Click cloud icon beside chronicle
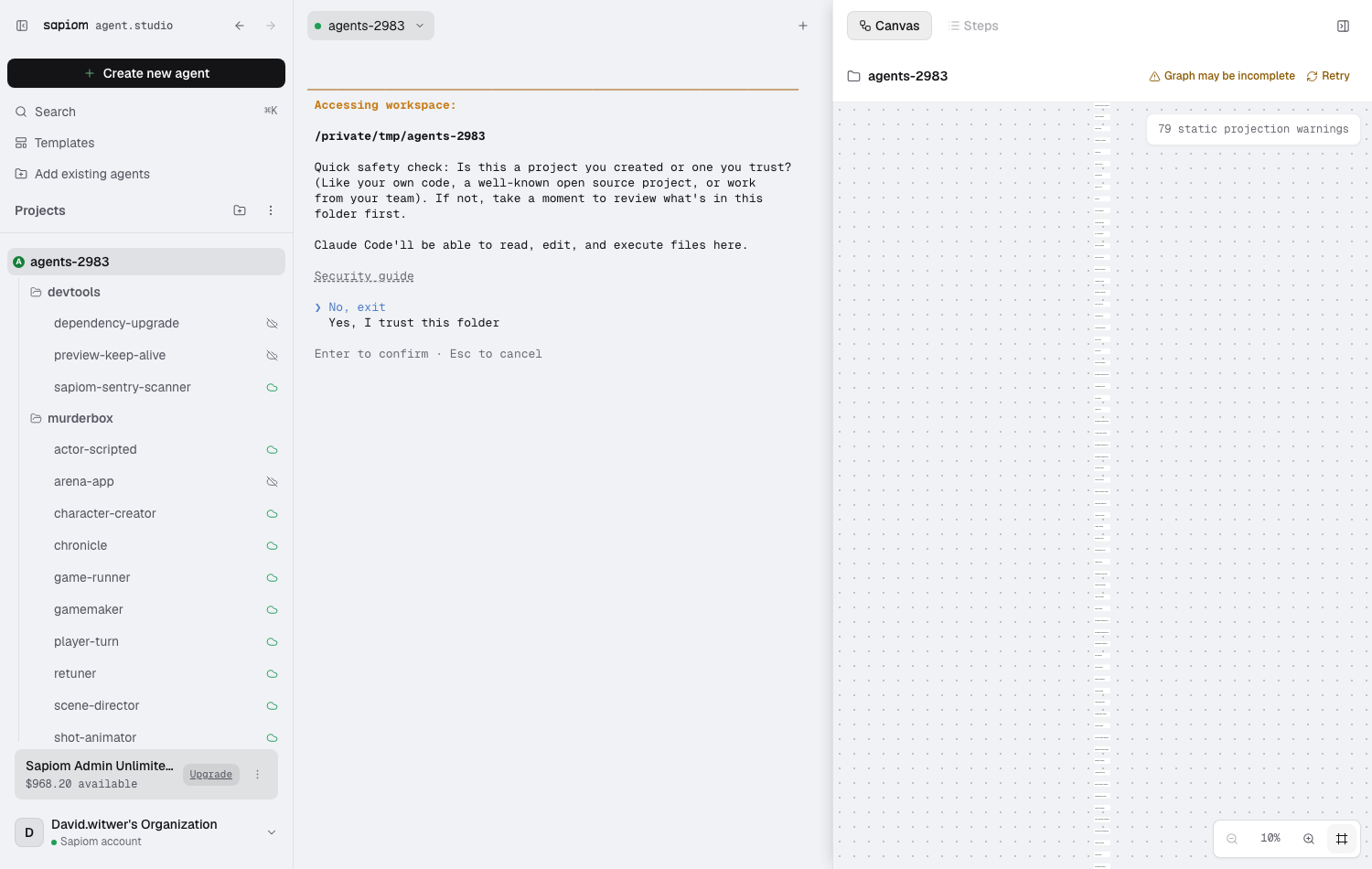The width and height of the screenshot is (1372, 869). 272,546
